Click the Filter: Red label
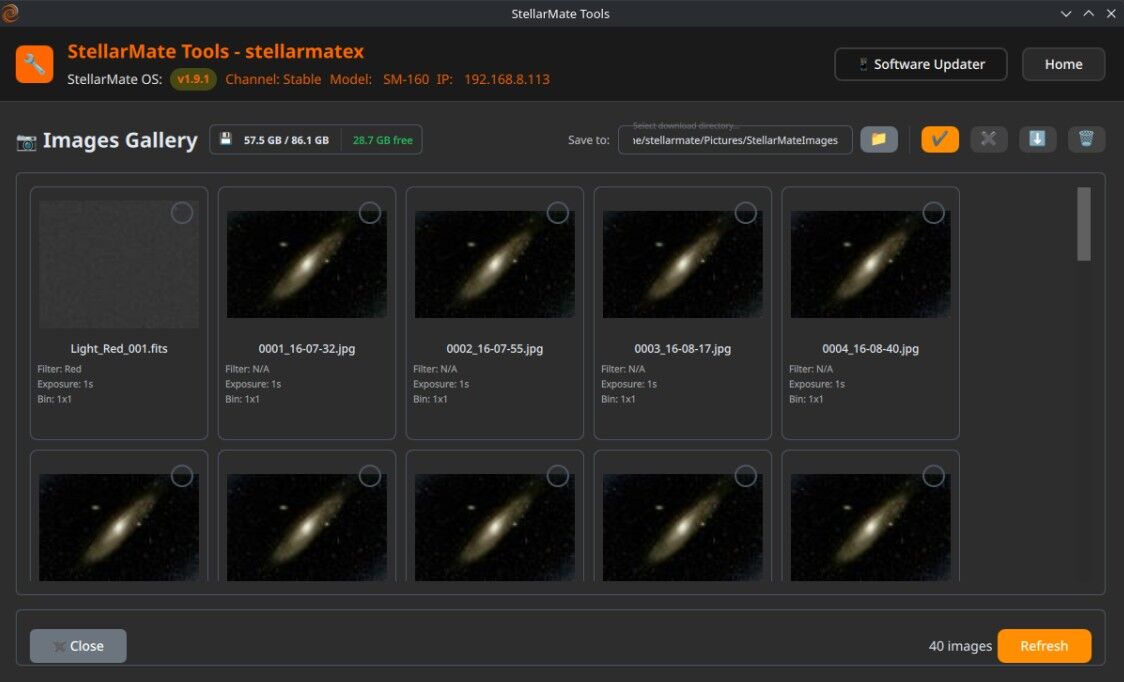Screen dimensions: 1124x682 [59, 369]
